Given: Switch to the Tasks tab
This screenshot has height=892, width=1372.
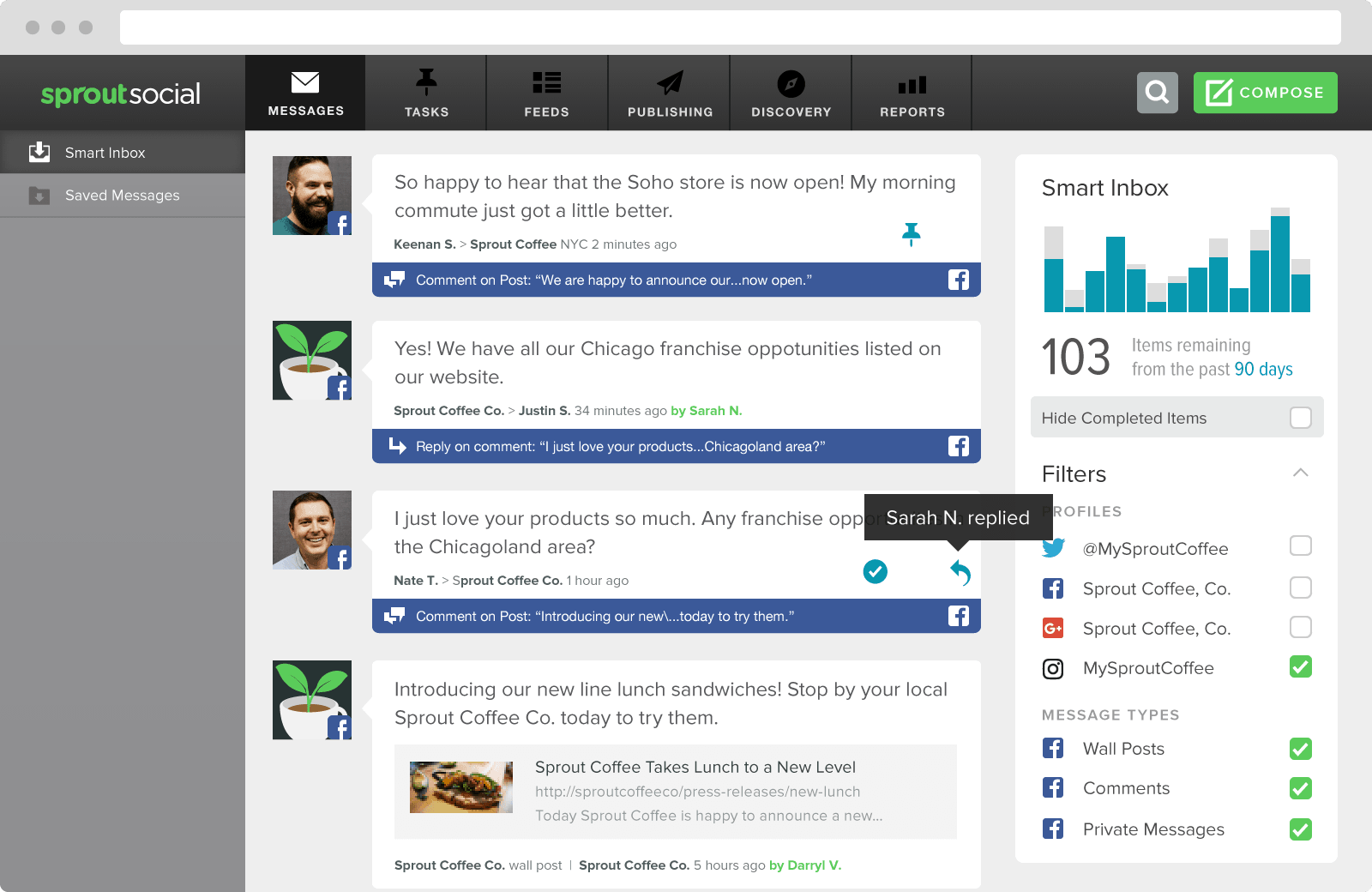Looking at the screenshot, I should coord(426,93).
